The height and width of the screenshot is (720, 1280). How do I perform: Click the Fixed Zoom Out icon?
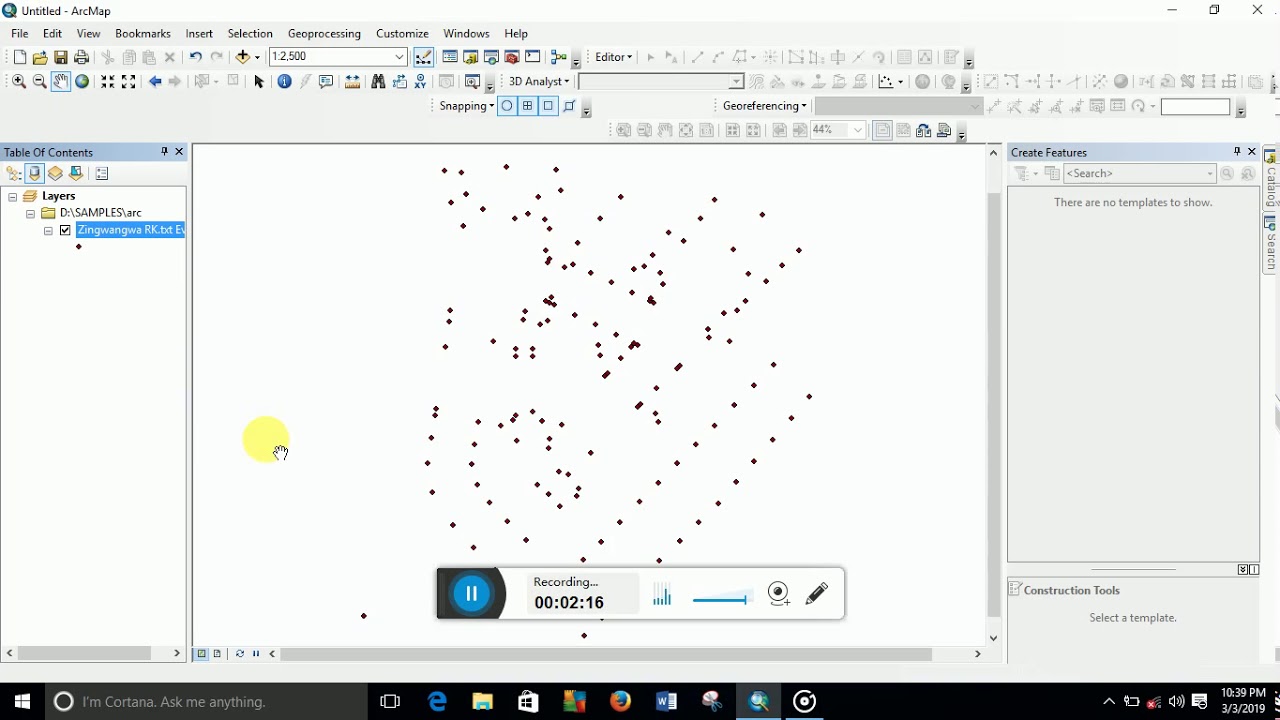click(x=129, y=82)
